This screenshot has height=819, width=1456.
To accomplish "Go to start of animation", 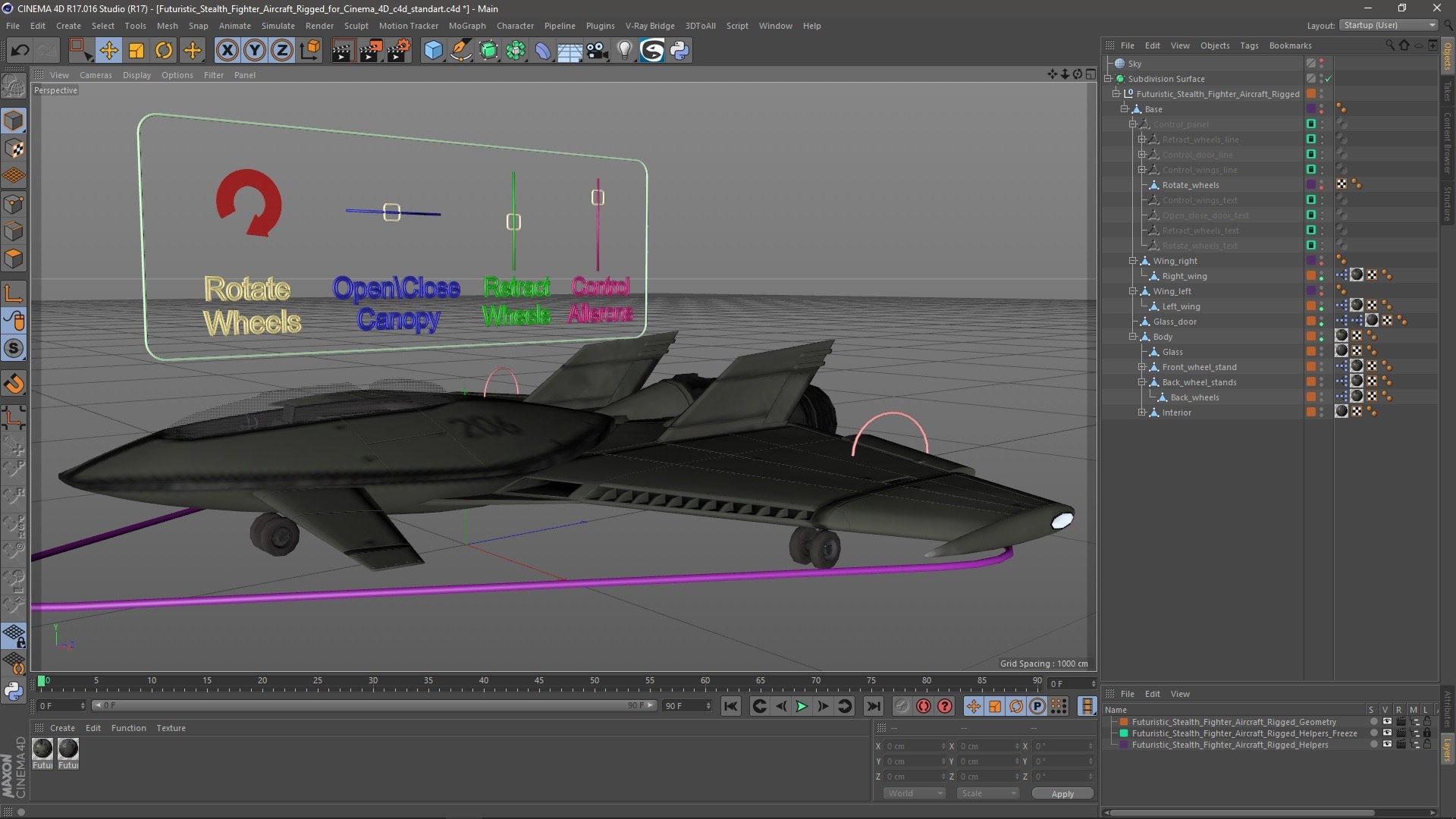I will pyautogui.click(x=730, y=706).
